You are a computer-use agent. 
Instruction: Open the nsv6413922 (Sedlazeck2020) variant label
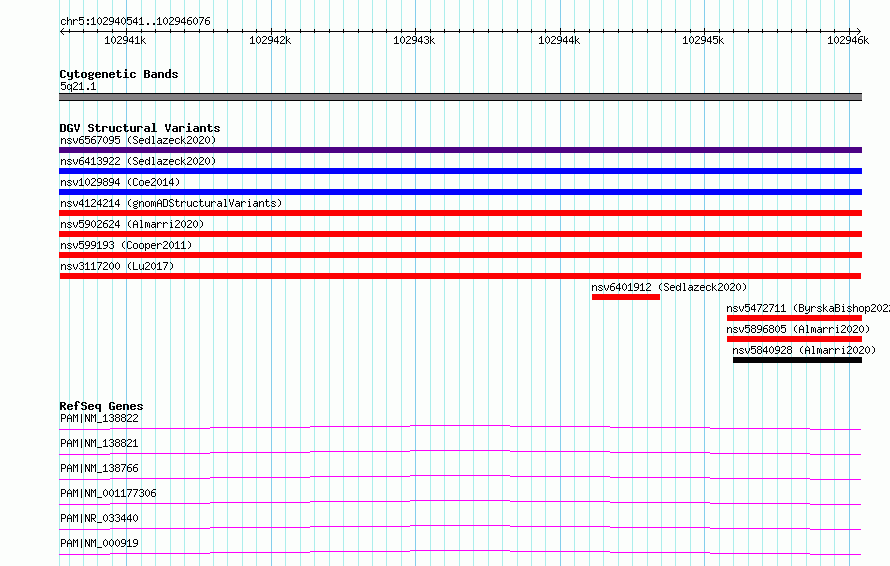[138, 161]
